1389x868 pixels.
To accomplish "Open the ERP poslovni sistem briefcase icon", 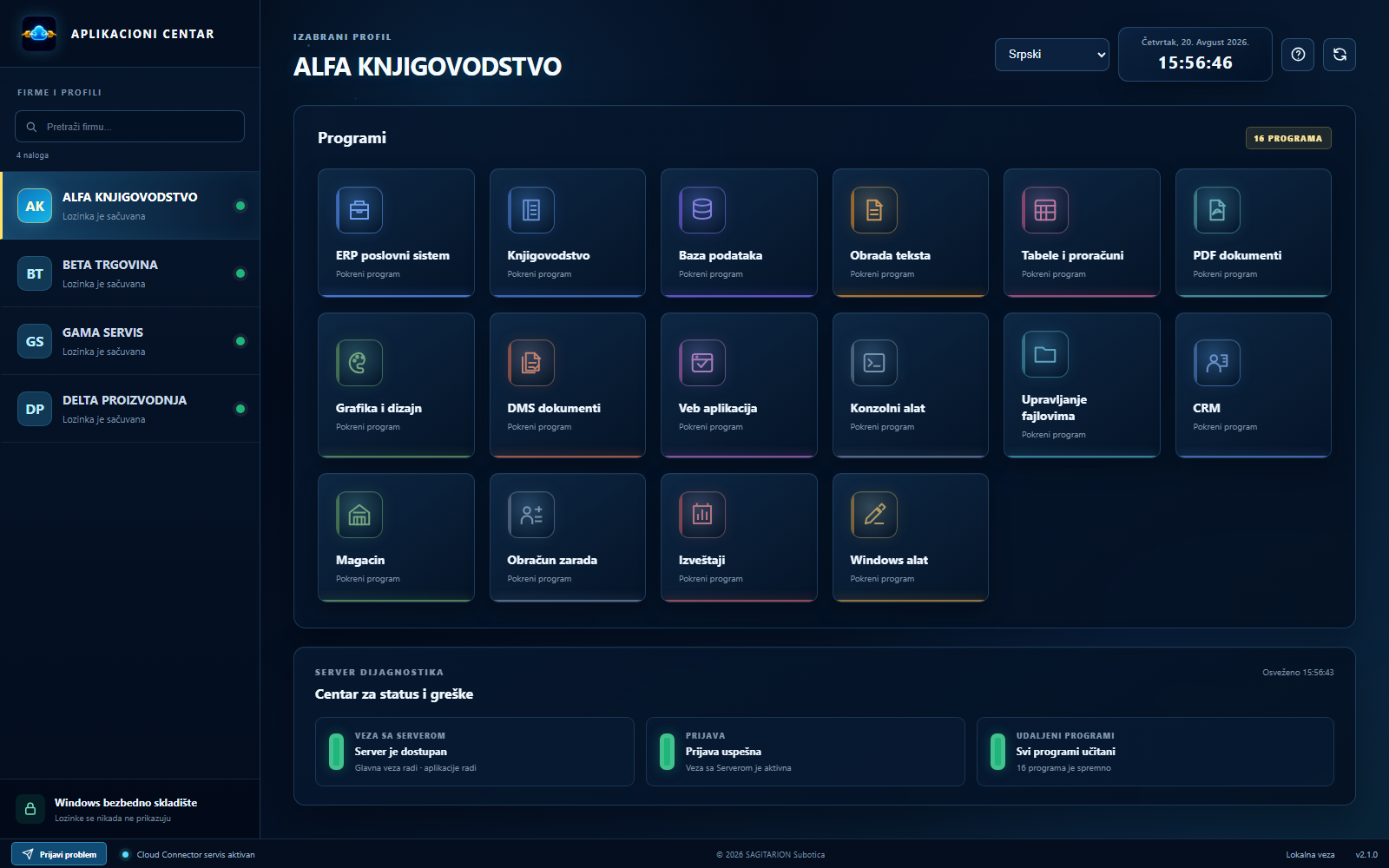I will click(x=359, y=210).
